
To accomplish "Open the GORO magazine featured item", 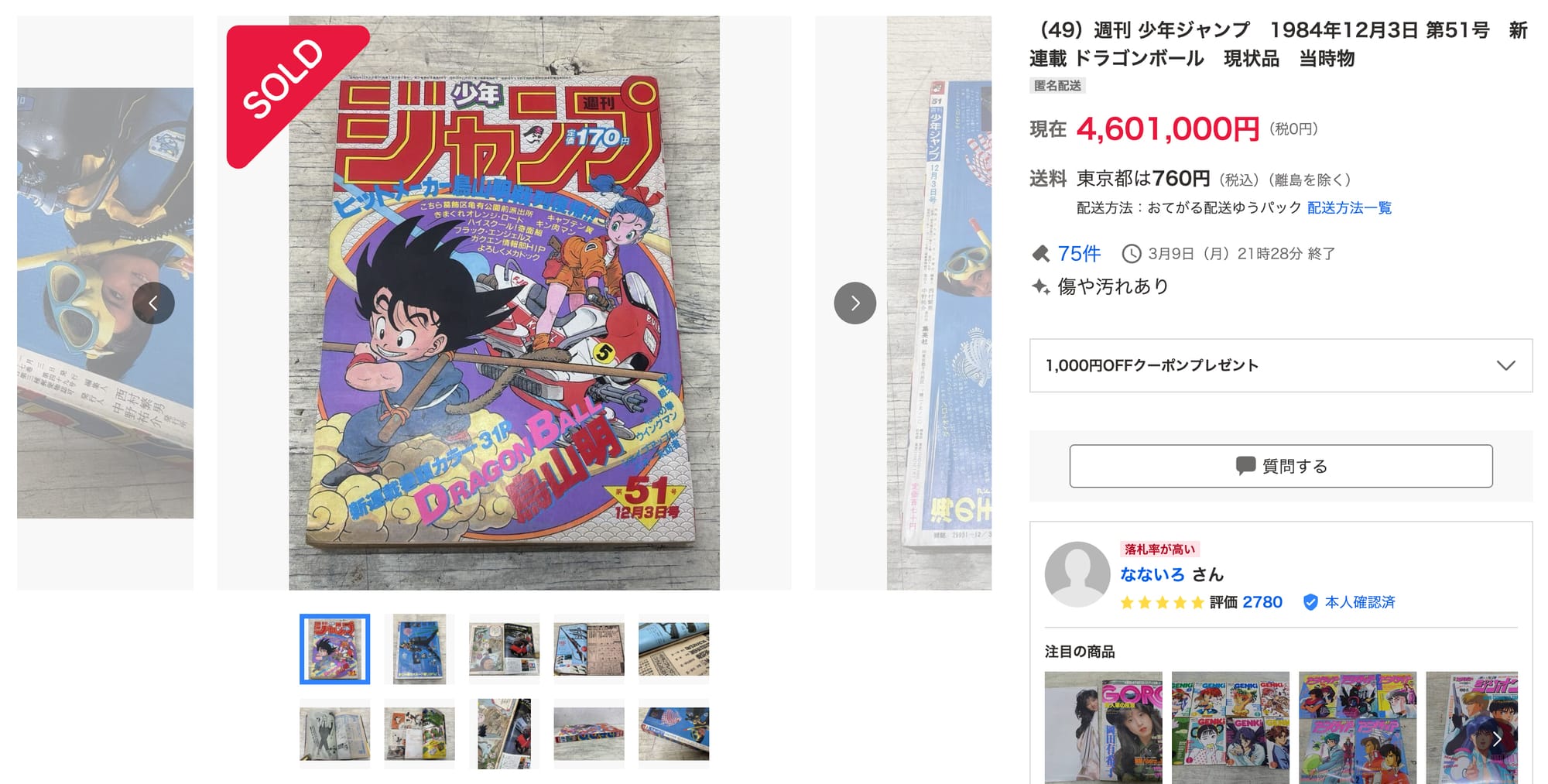I will point(1104,728).
